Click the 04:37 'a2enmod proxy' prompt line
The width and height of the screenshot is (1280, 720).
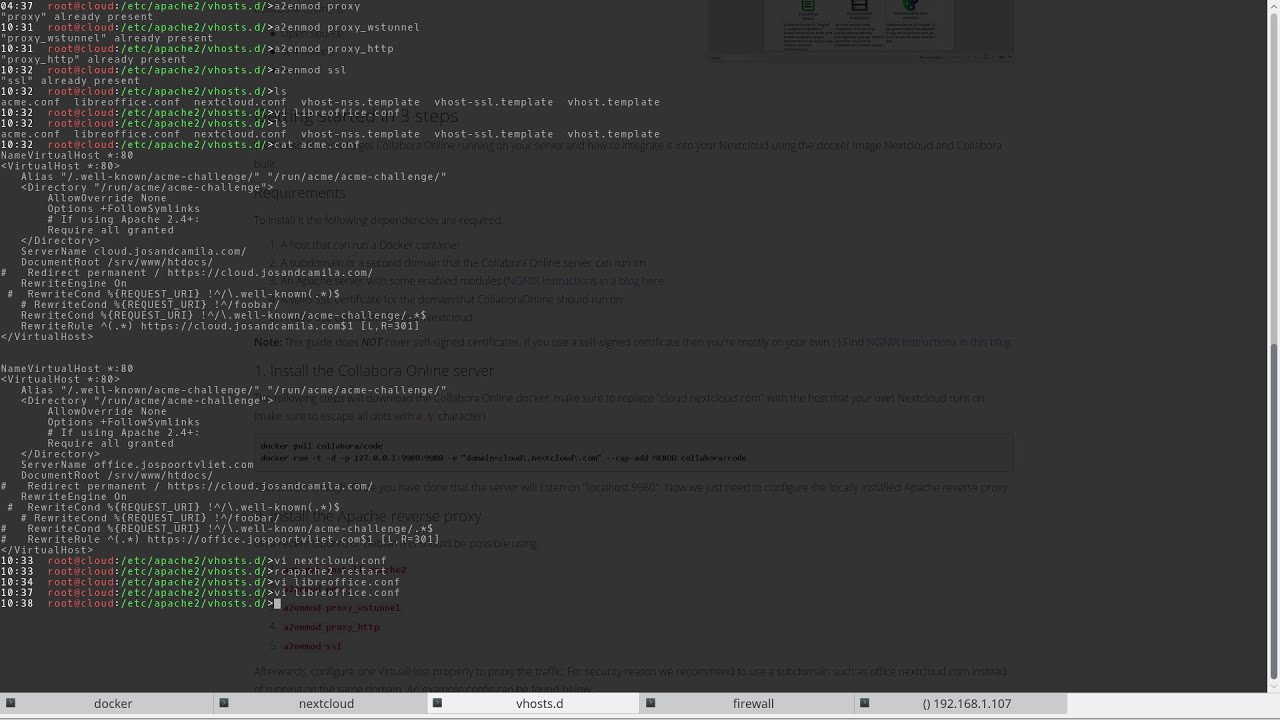pyautogui.click(x=180, y=6)
